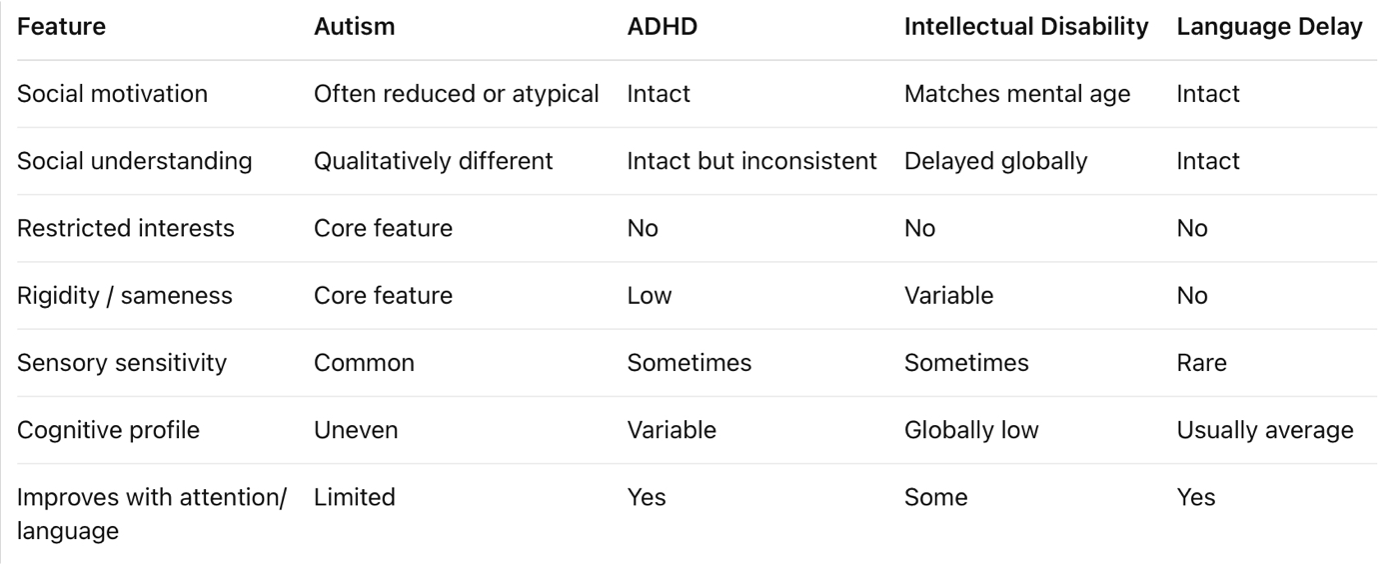The height and width of the screenshot is (568, 1384).
Task: Click the 'Intact but inconsistent' cell
Action: click(x=751, y=161)
